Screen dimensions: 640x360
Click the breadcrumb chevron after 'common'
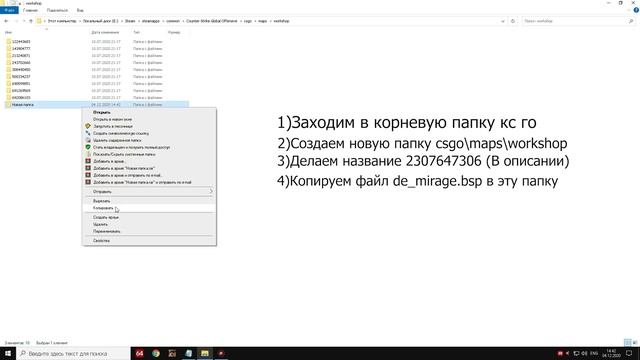pyautogui.click(x=183, y=21)
